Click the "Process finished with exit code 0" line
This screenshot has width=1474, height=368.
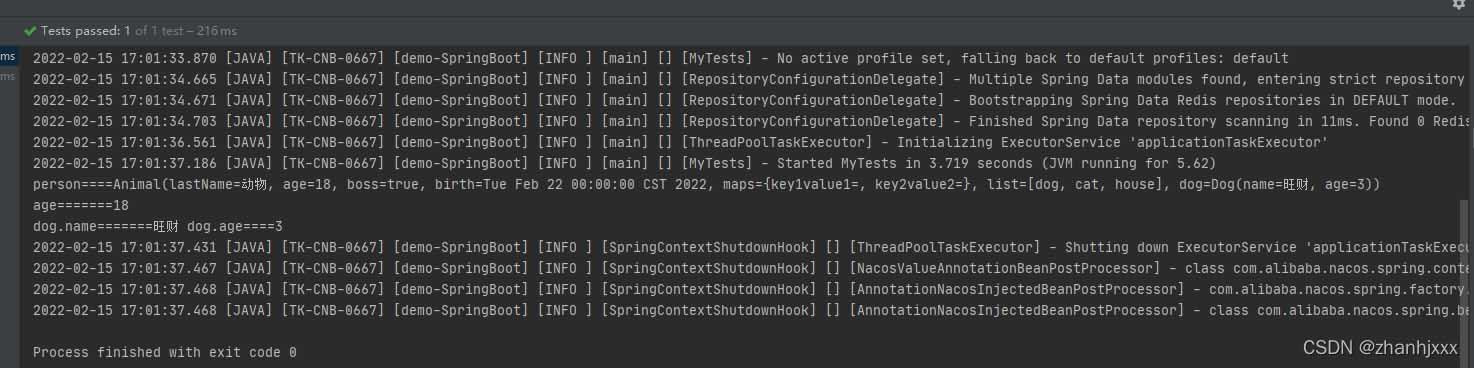click(x=165, y=352)
